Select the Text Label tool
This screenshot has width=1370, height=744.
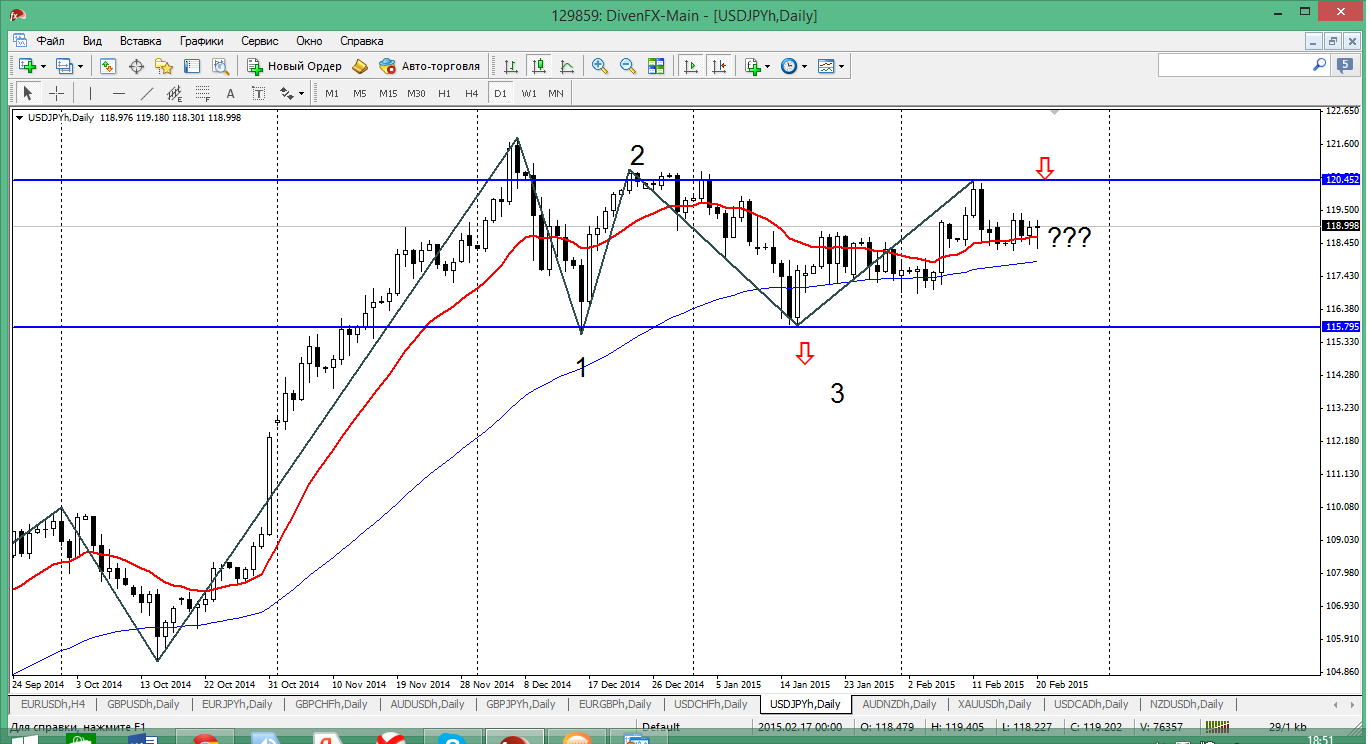pos(259,93)
